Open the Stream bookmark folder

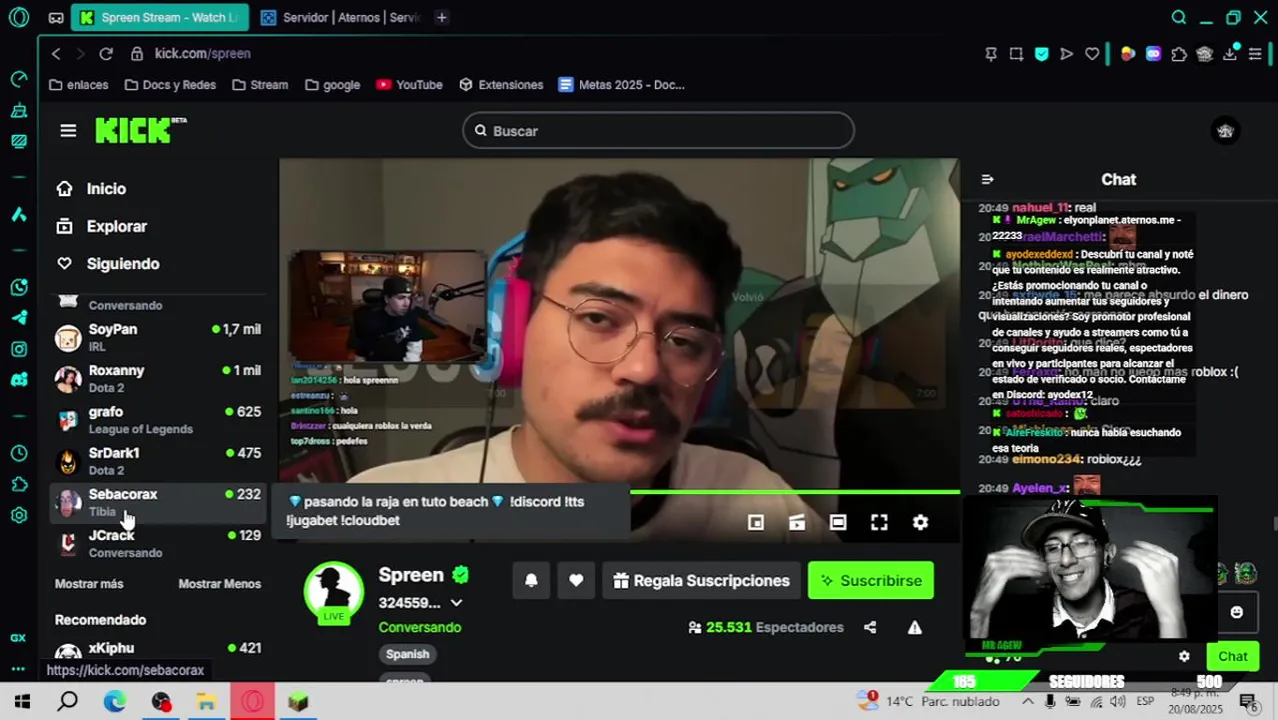coord(260,85)
